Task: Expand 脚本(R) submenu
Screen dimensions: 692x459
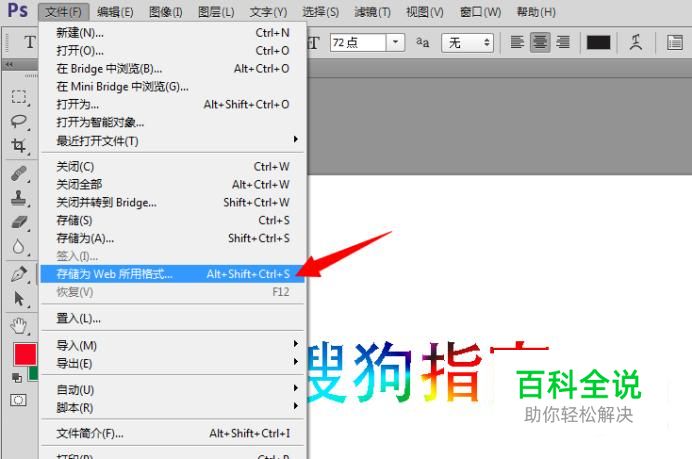Action: (x=172, y=407)
